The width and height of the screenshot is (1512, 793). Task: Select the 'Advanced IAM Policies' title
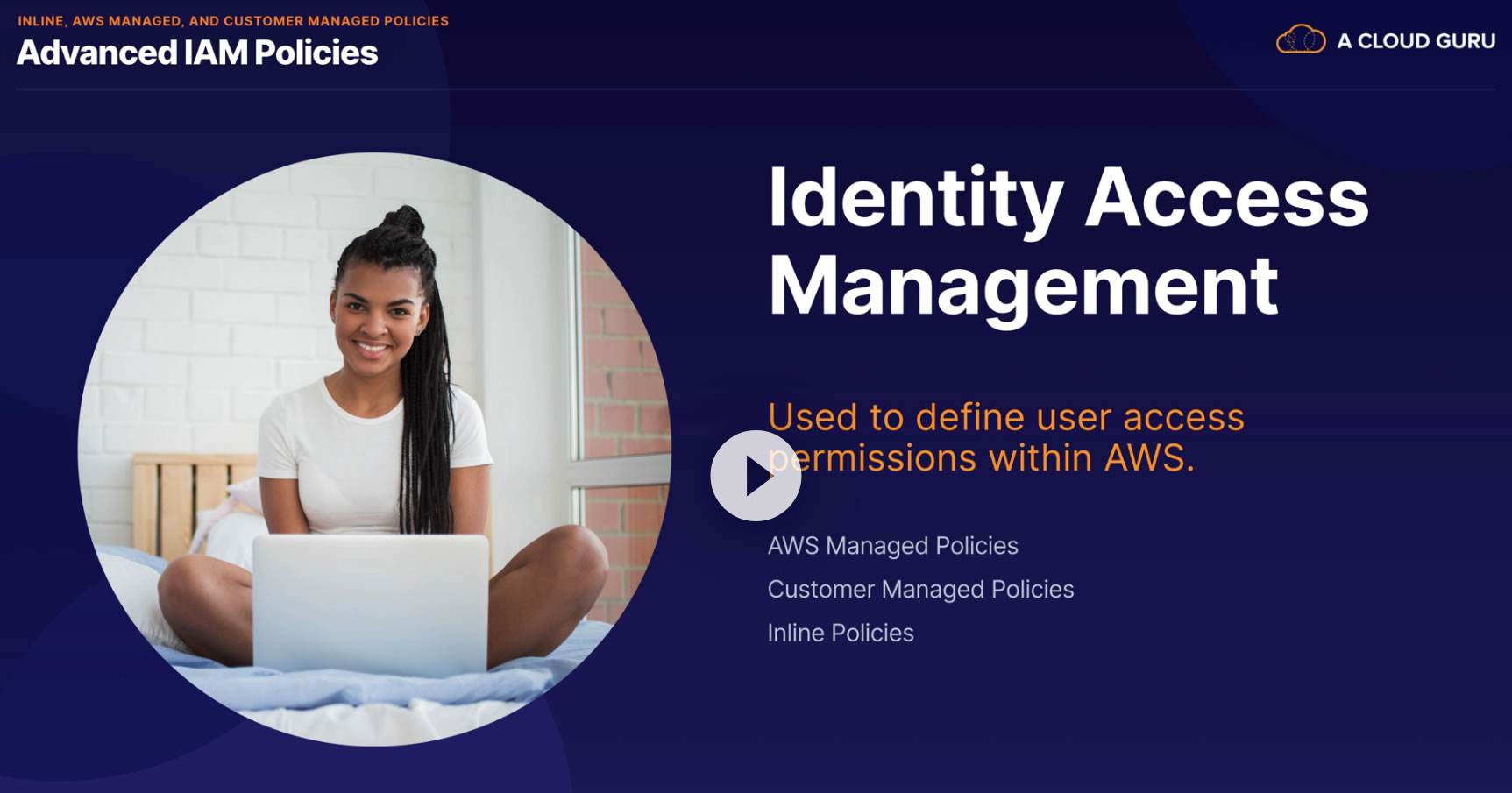[x=197, y=53]
